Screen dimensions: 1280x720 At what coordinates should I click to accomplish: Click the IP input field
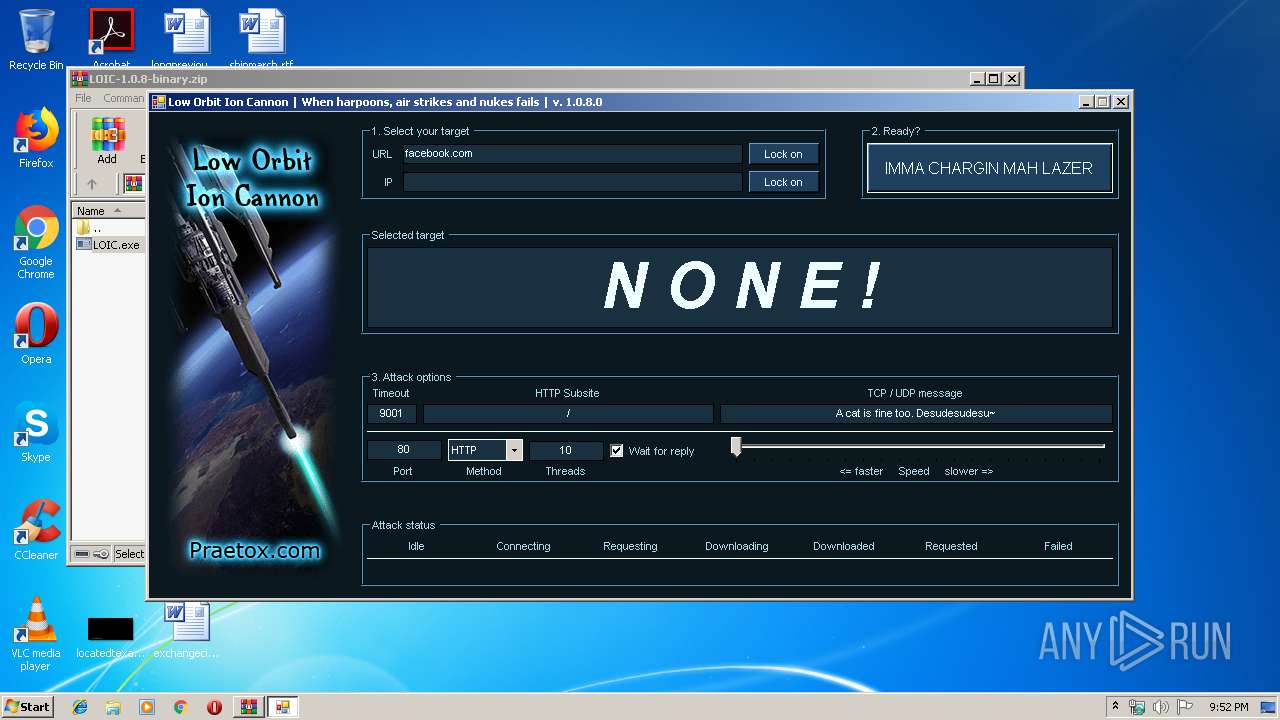pyautogui.click(x=572, y=182)
